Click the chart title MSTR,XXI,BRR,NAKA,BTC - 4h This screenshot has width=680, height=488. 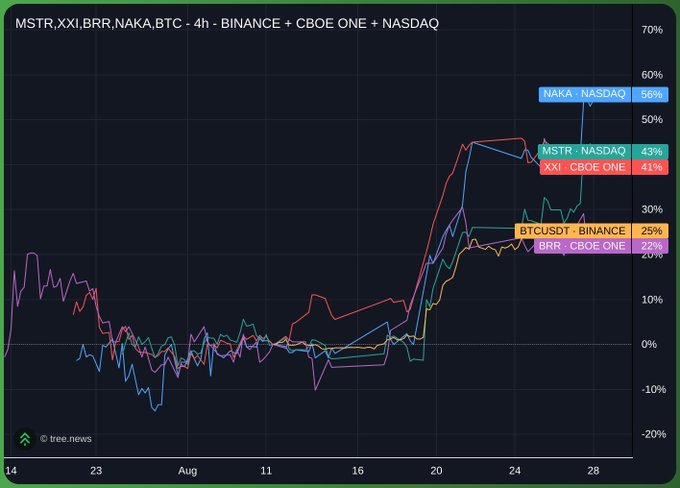point(227,23)
